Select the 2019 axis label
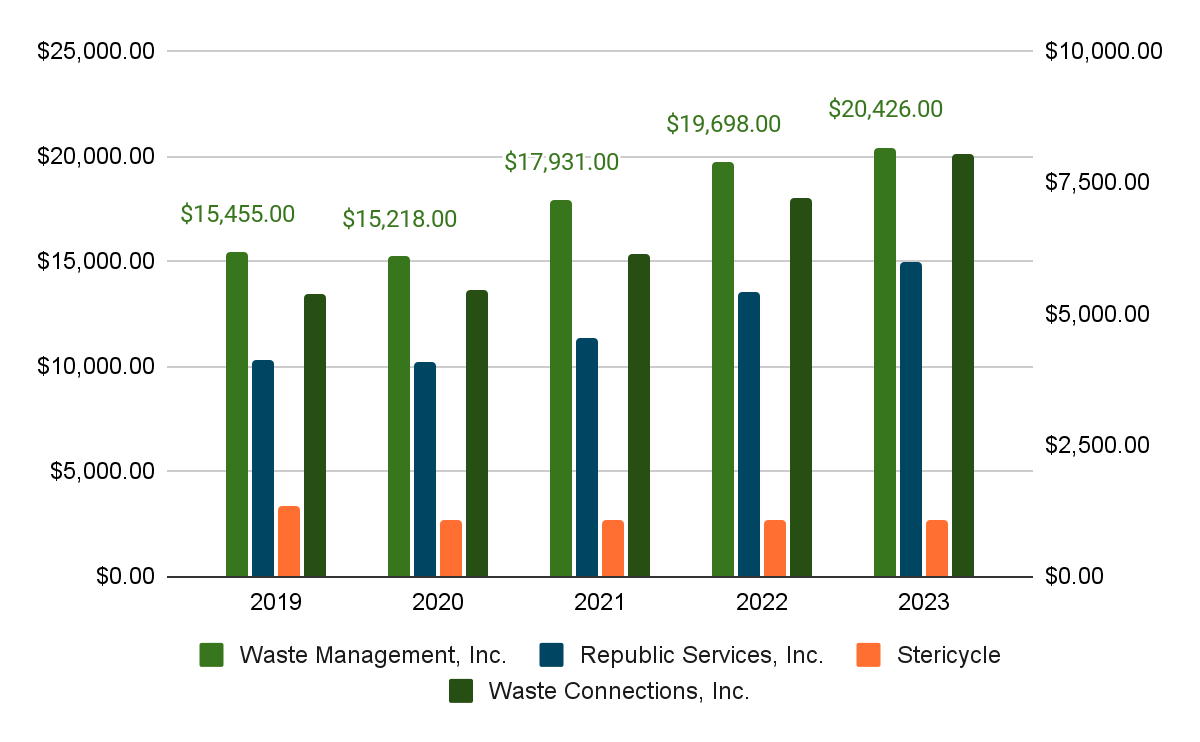 coord(275,603)
